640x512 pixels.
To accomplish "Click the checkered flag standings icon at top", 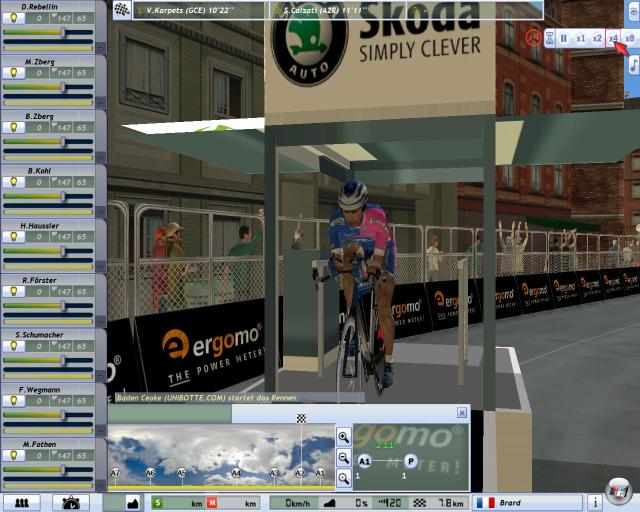I will pyautogui.click(x=121, y=10).
